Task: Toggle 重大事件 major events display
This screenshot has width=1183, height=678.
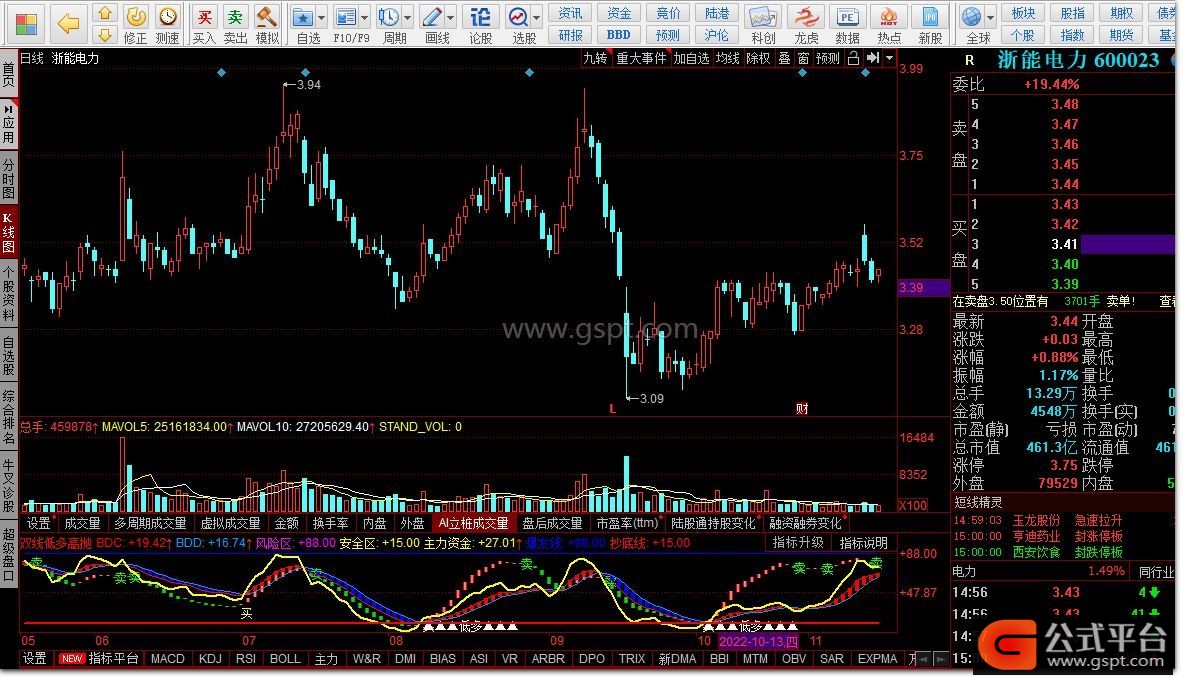Action: [x=641, y=58]
